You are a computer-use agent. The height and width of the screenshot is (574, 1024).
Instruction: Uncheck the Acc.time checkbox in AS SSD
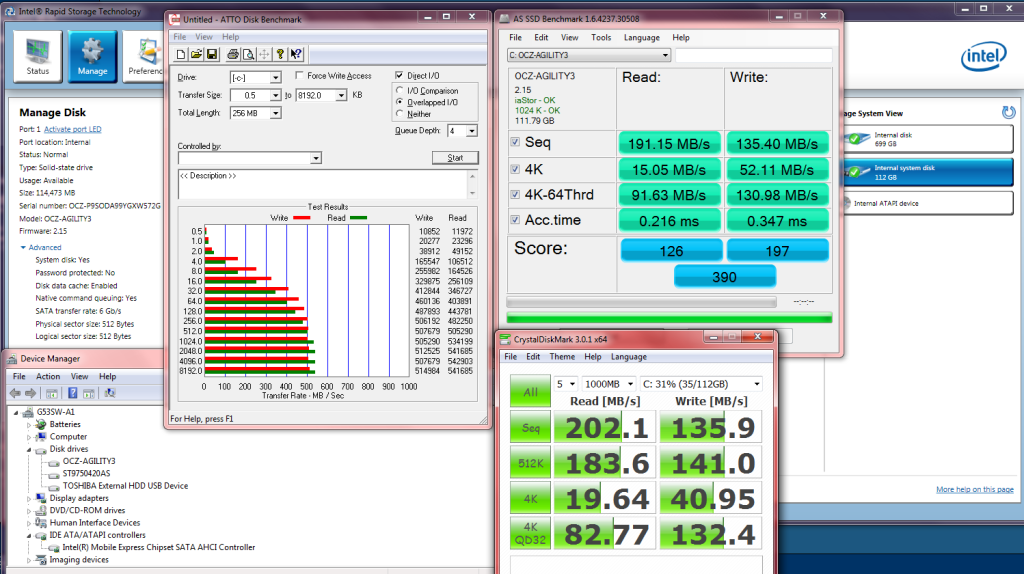515,220
